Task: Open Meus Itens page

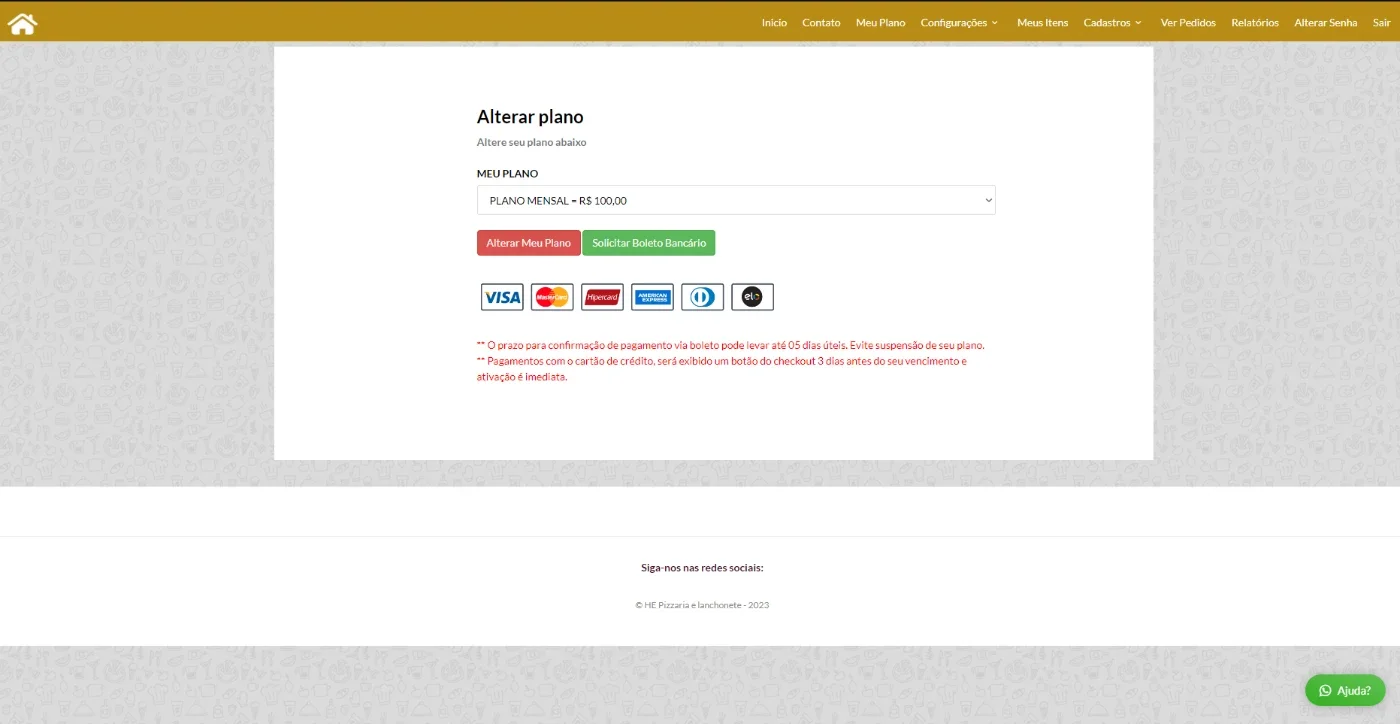Action: 1042,22
